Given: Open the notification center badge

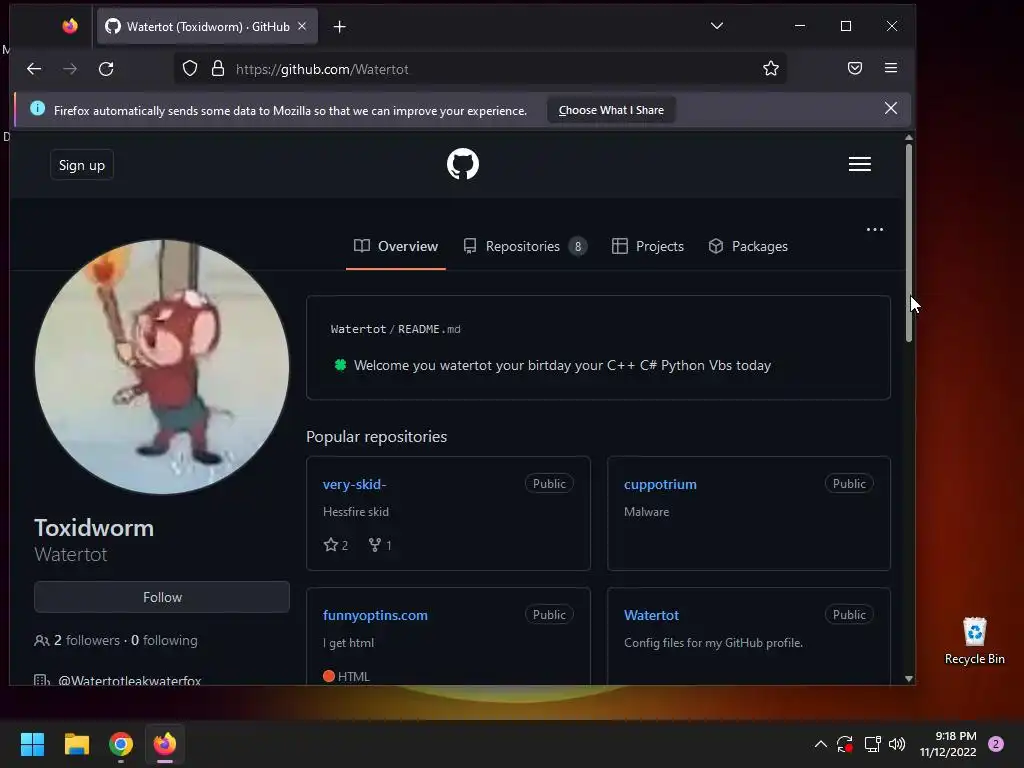Looking at the screenshot, I should coord(995,744).
